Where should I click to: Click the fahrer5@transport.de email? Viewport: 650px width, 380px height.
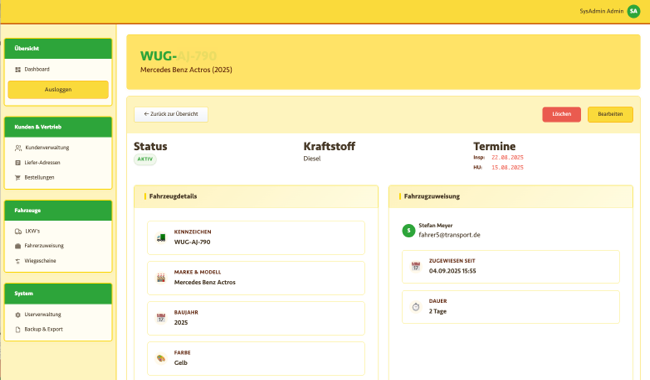[x=449, y=235]
